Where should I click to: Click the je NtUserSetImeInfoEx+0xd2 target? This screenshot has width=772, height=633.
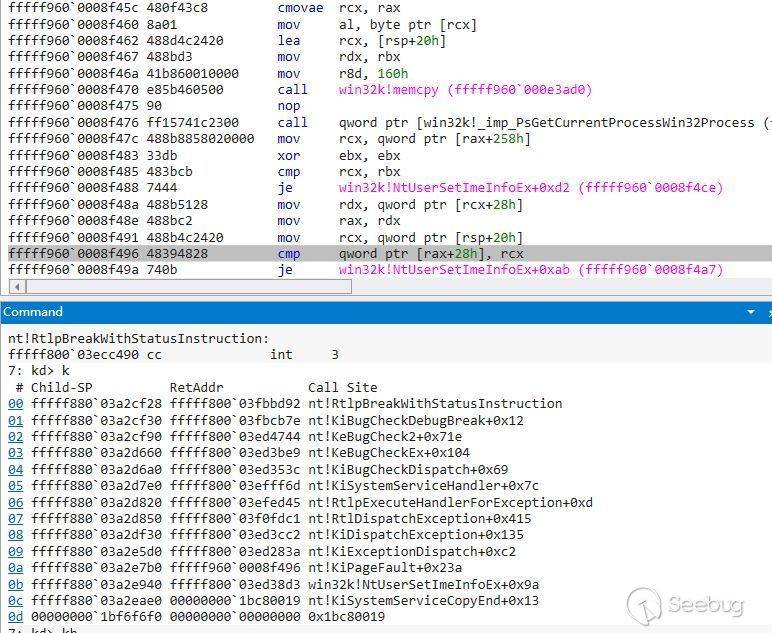[531, 188]
